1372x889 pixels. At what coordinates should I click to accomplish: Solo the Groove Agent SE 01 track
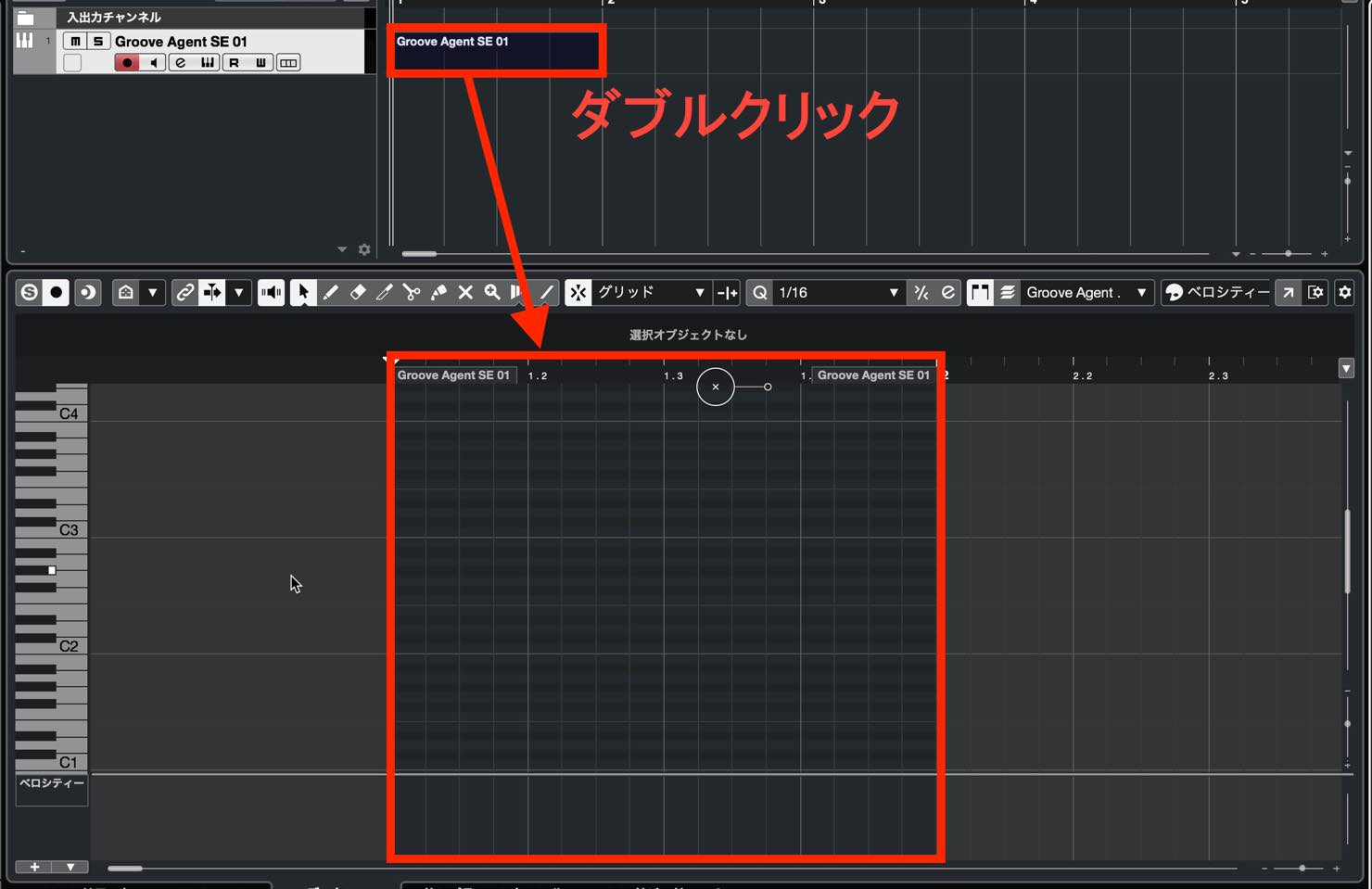98,41
